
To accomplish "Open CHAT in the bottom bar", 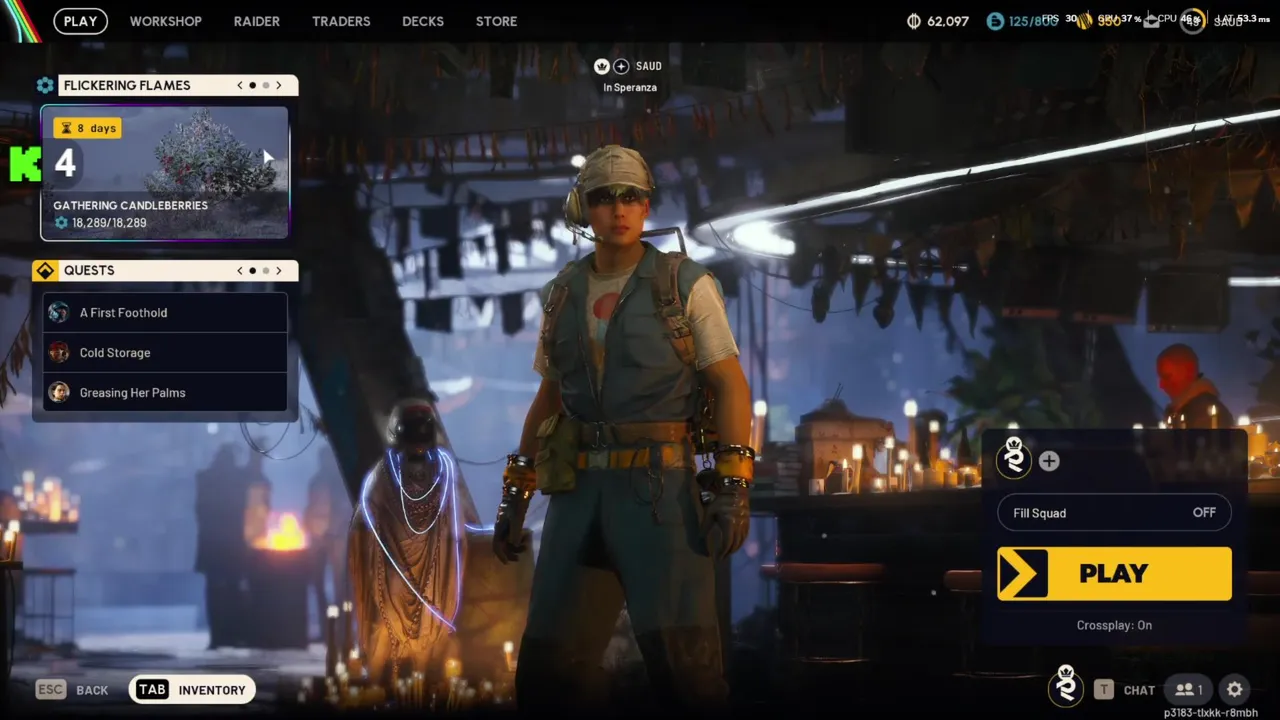I will (1139, 690).
